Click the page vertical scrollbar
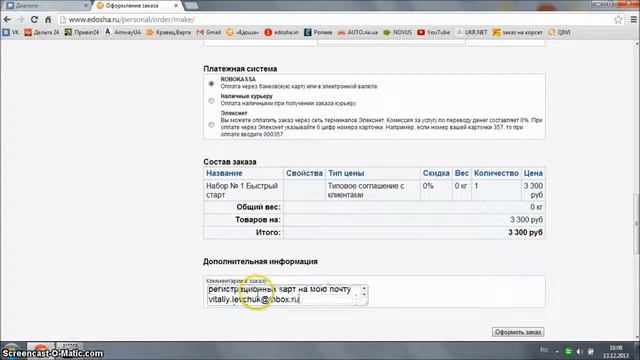The width and height of the screenshot is (640, 360). pos(636,224)
